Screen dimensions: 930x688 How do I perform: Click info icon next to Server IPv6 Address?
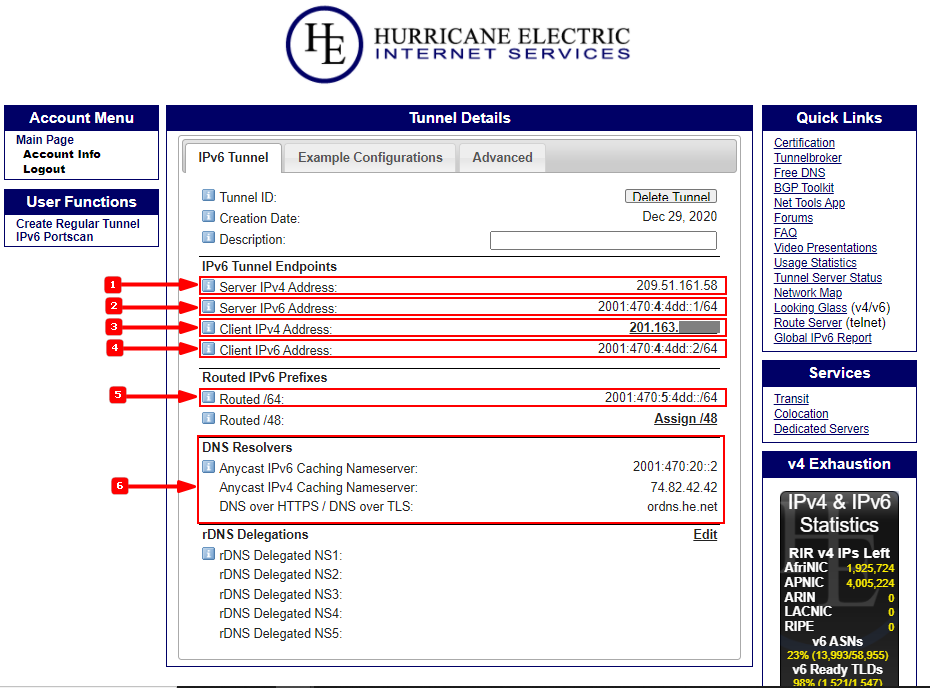(208, 307)
